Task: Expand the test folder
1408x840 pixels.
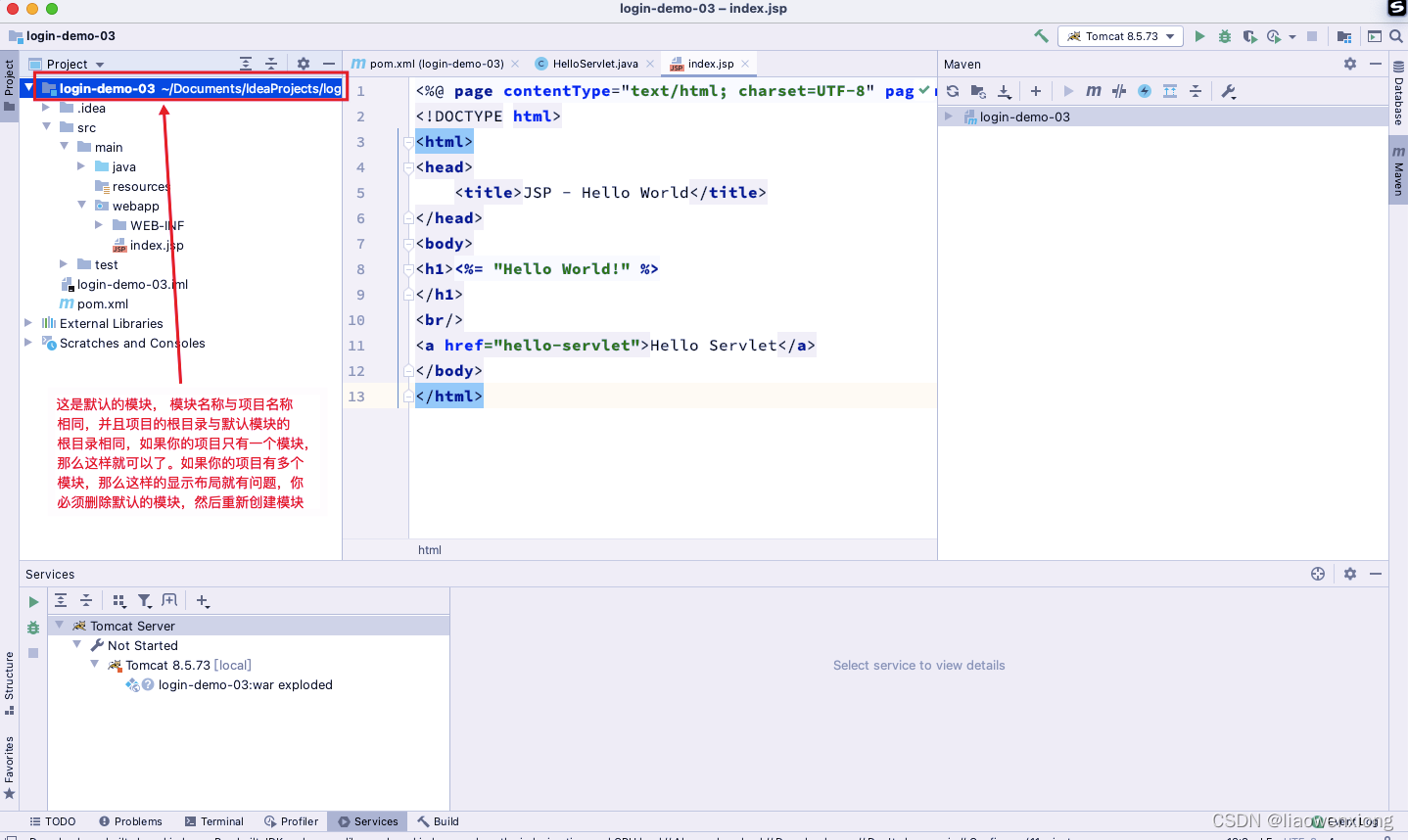Action: tap(64, 264)
